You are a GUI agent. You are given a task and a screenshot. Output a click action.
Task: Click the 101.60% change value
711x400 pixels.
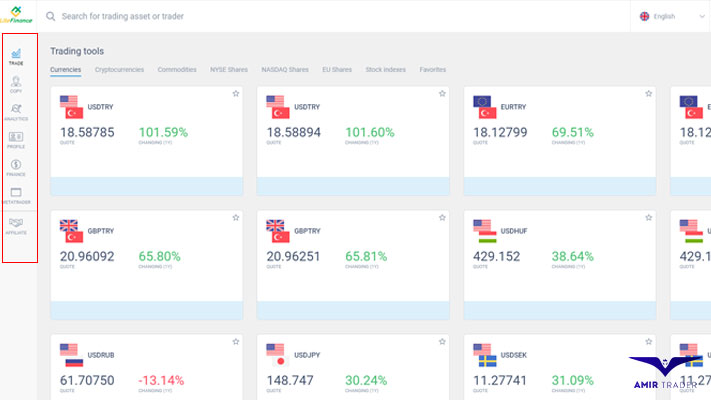(x=370, y=132)
